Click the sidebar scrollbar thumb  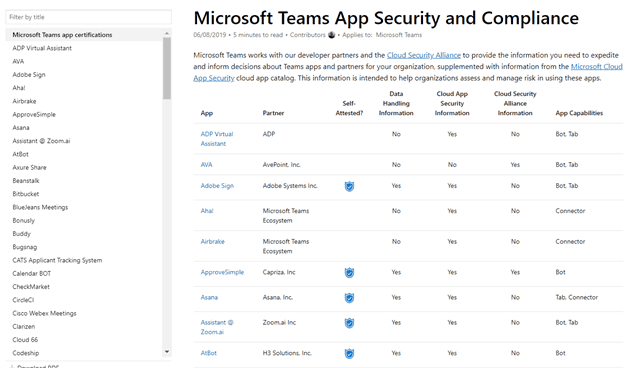(x=167, y=68)
